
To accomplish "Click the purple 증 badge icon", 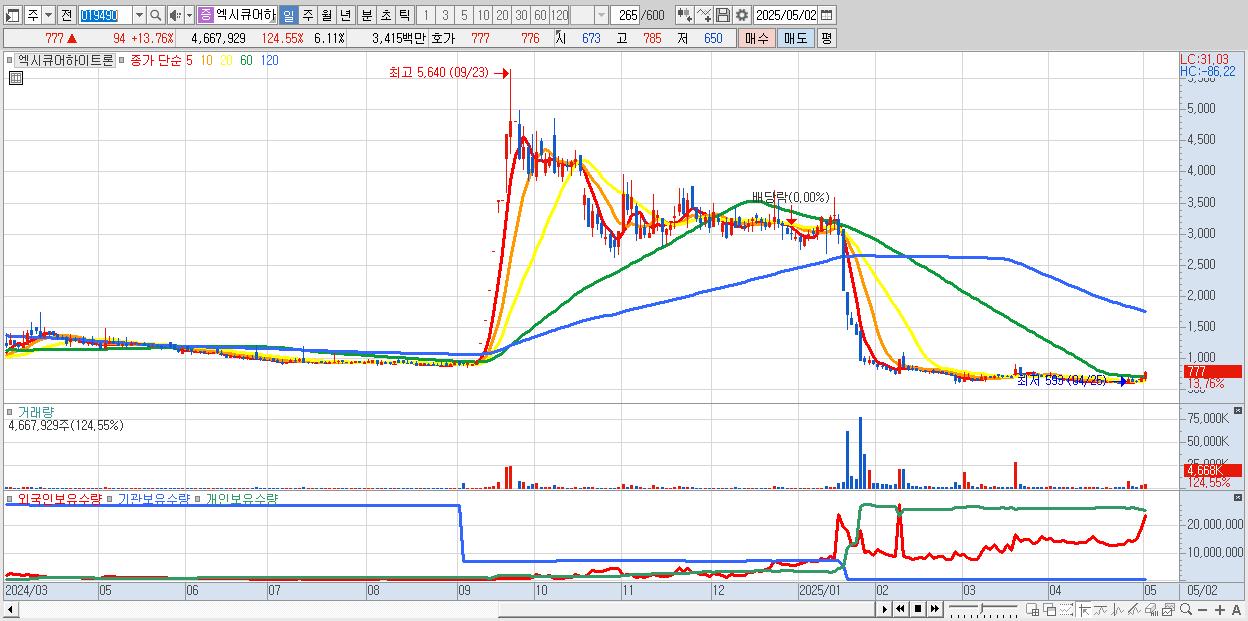I will (x=205, y=15).
